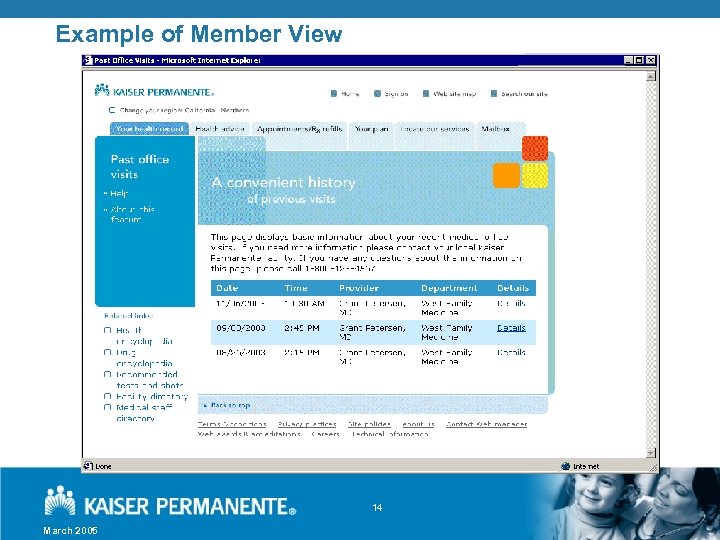
Task: Click the Provider column header
Action: point(359,288)
